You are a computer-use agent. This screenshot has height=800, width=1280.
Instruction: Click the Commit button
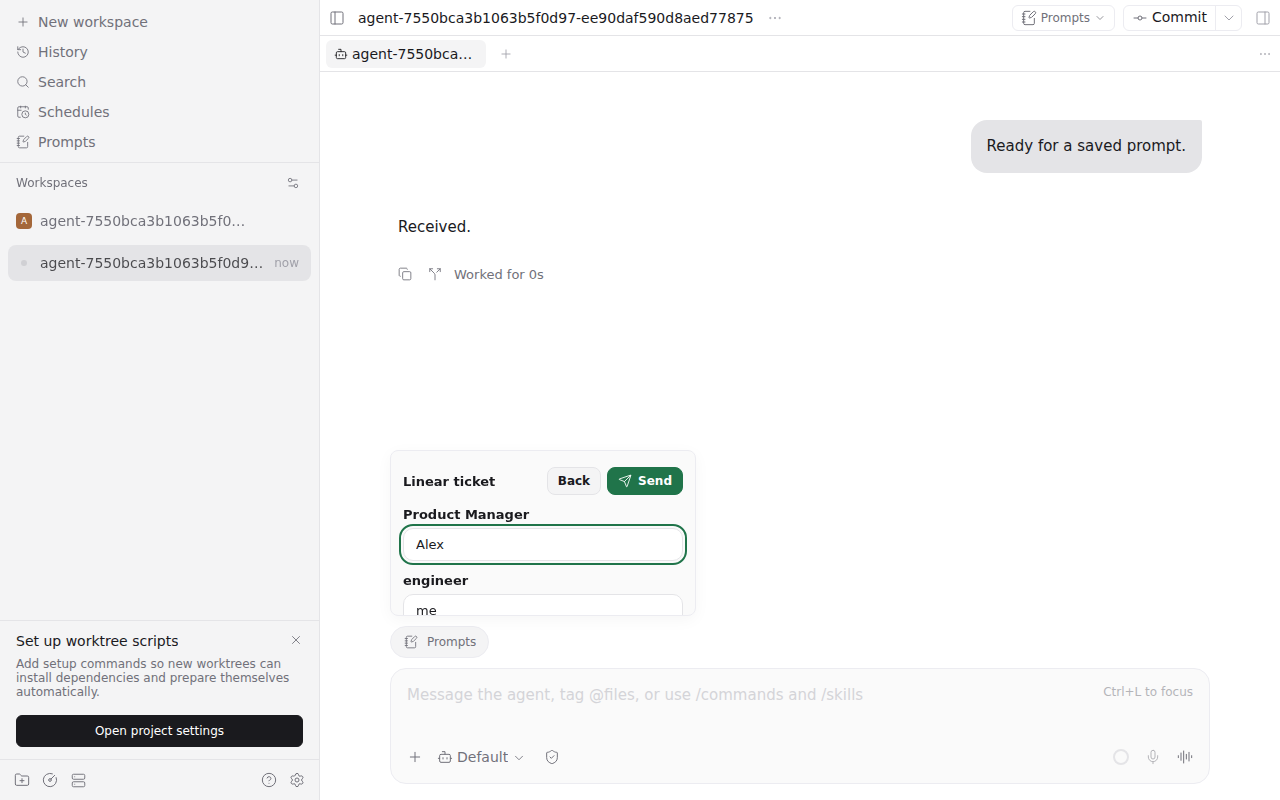pos(1169,18)
